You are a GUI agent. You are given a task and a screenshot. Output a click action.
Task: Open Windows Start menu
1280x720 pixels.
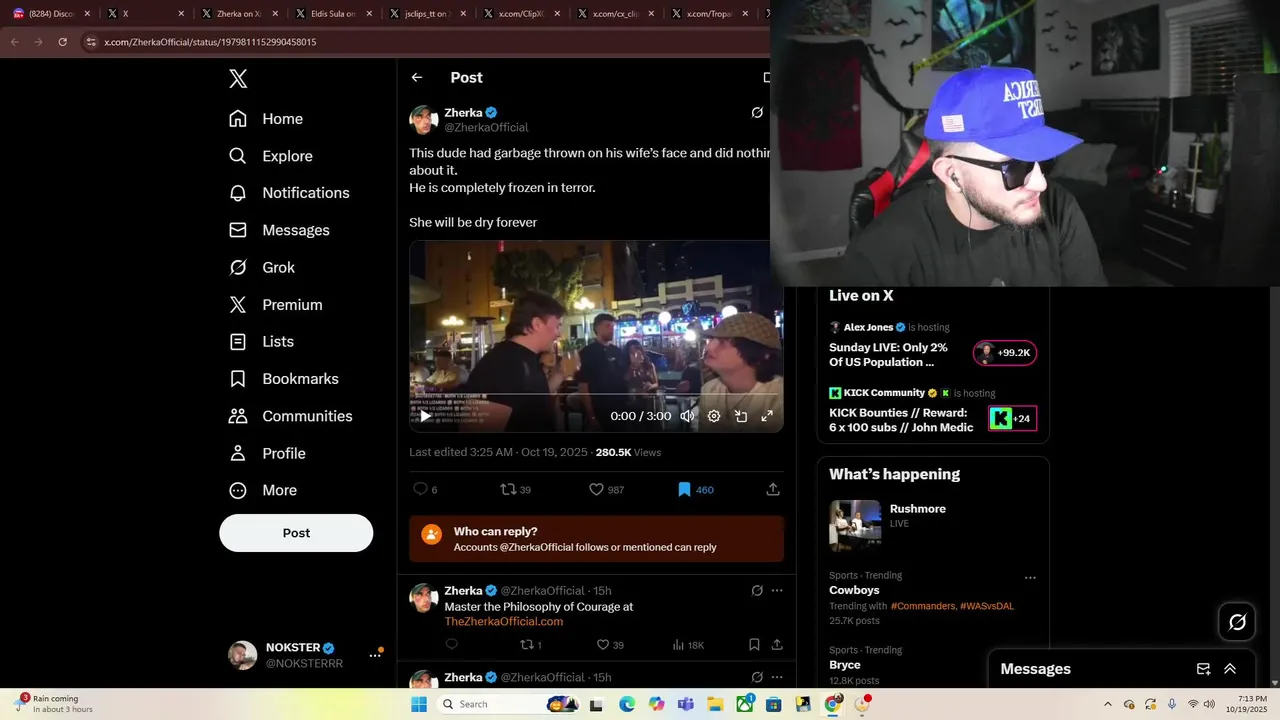(419, 704)
